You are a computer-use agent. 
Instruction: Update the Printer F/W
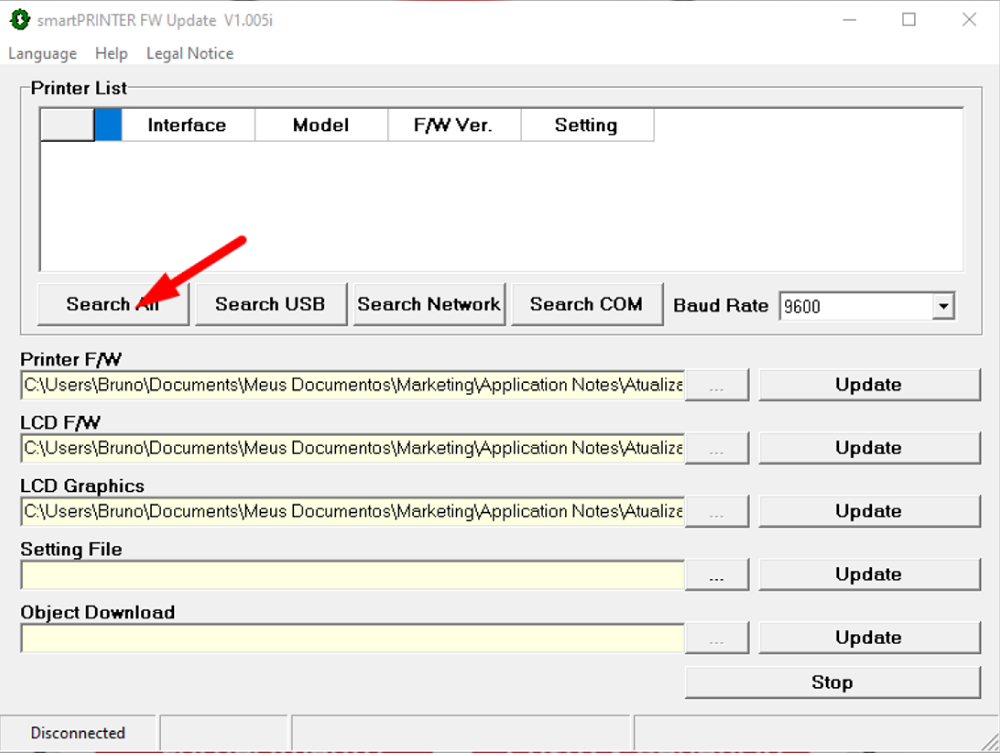coord(868,385)
